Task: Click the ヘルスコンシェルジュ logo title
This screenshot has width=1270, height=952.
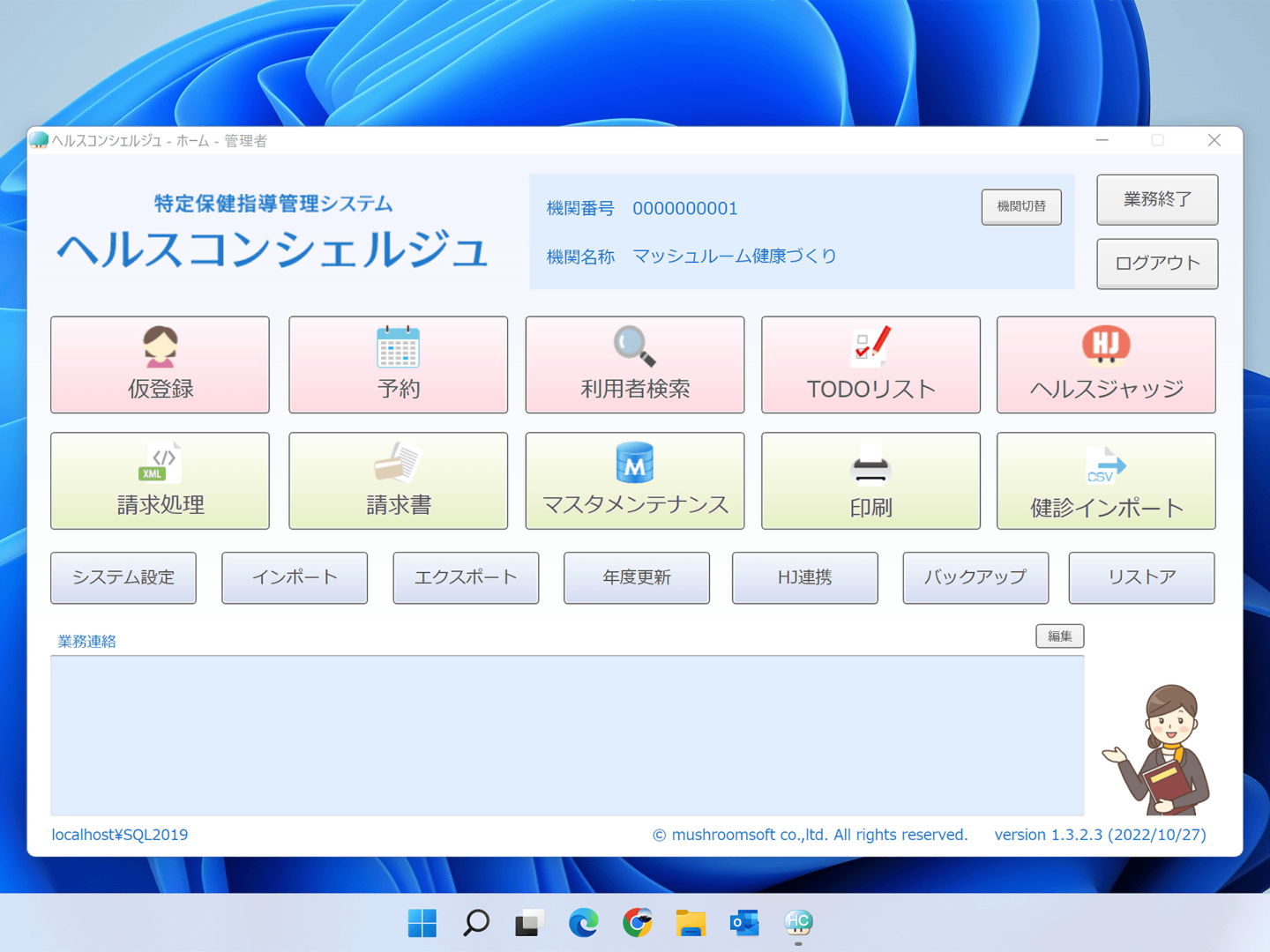Action: click(273, 249)
